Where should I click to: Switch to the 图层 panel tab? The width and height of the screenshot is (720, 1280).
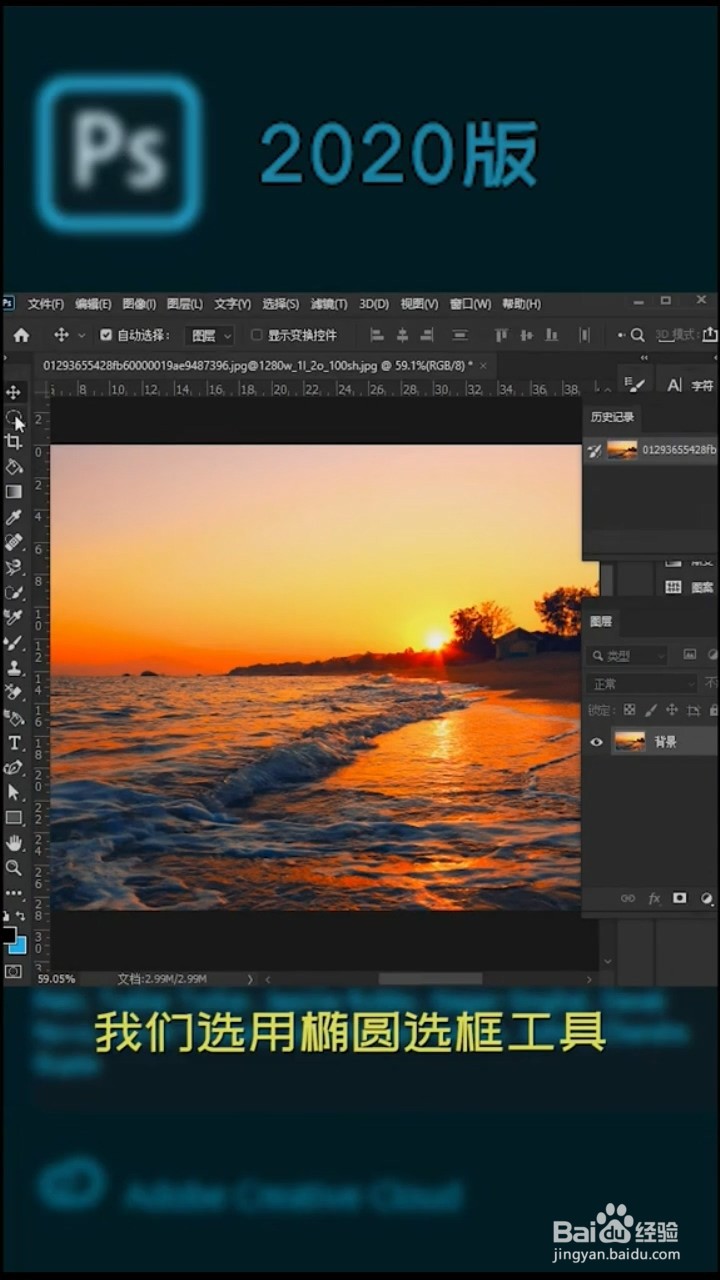coord(601,621)
